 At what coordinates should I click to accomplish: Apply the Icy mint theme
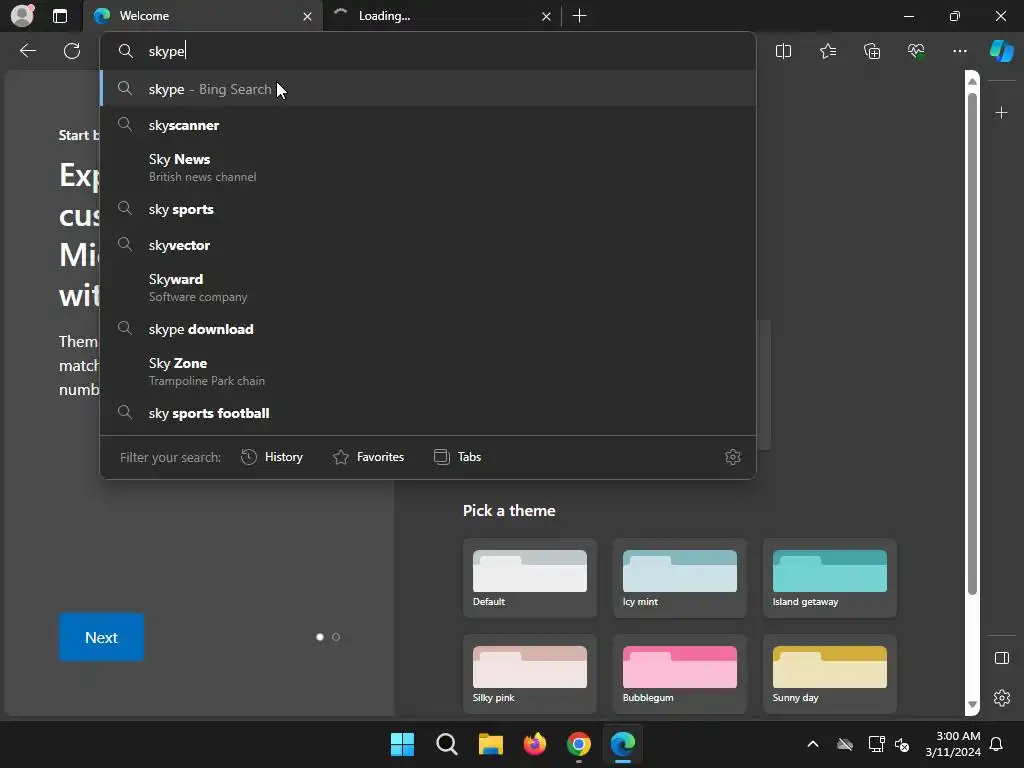click(x=680, y=578)
